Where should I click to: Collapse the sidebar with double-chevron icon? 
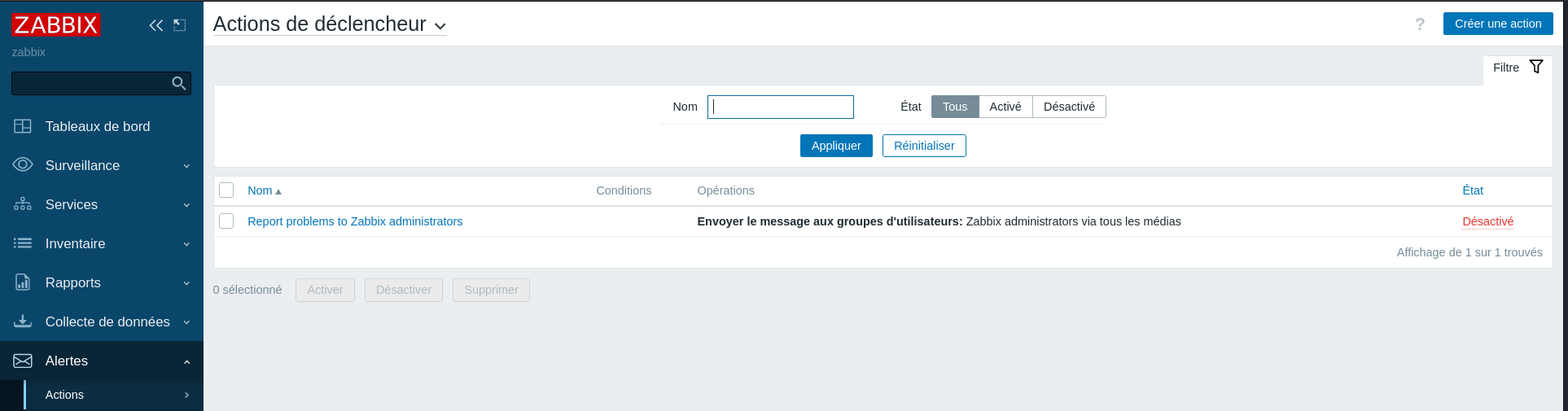pos(155,25)
